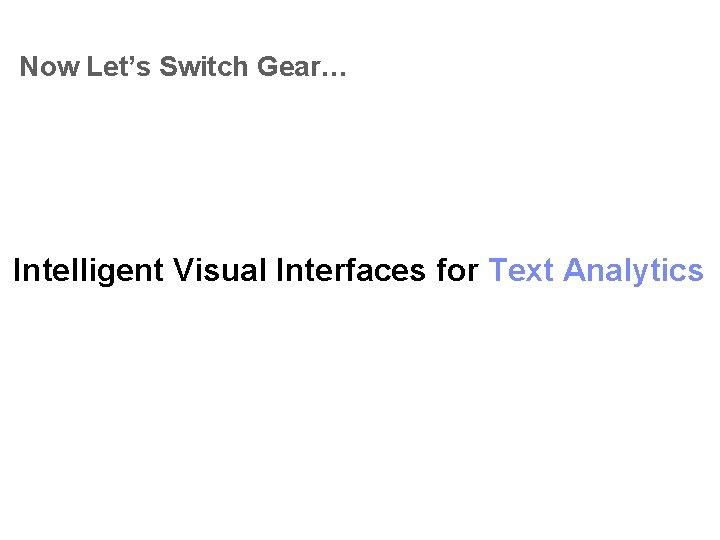The image size is (720, 540).
Task: Click the blue word "Analytics"
Action: click(x=634, y=271)
